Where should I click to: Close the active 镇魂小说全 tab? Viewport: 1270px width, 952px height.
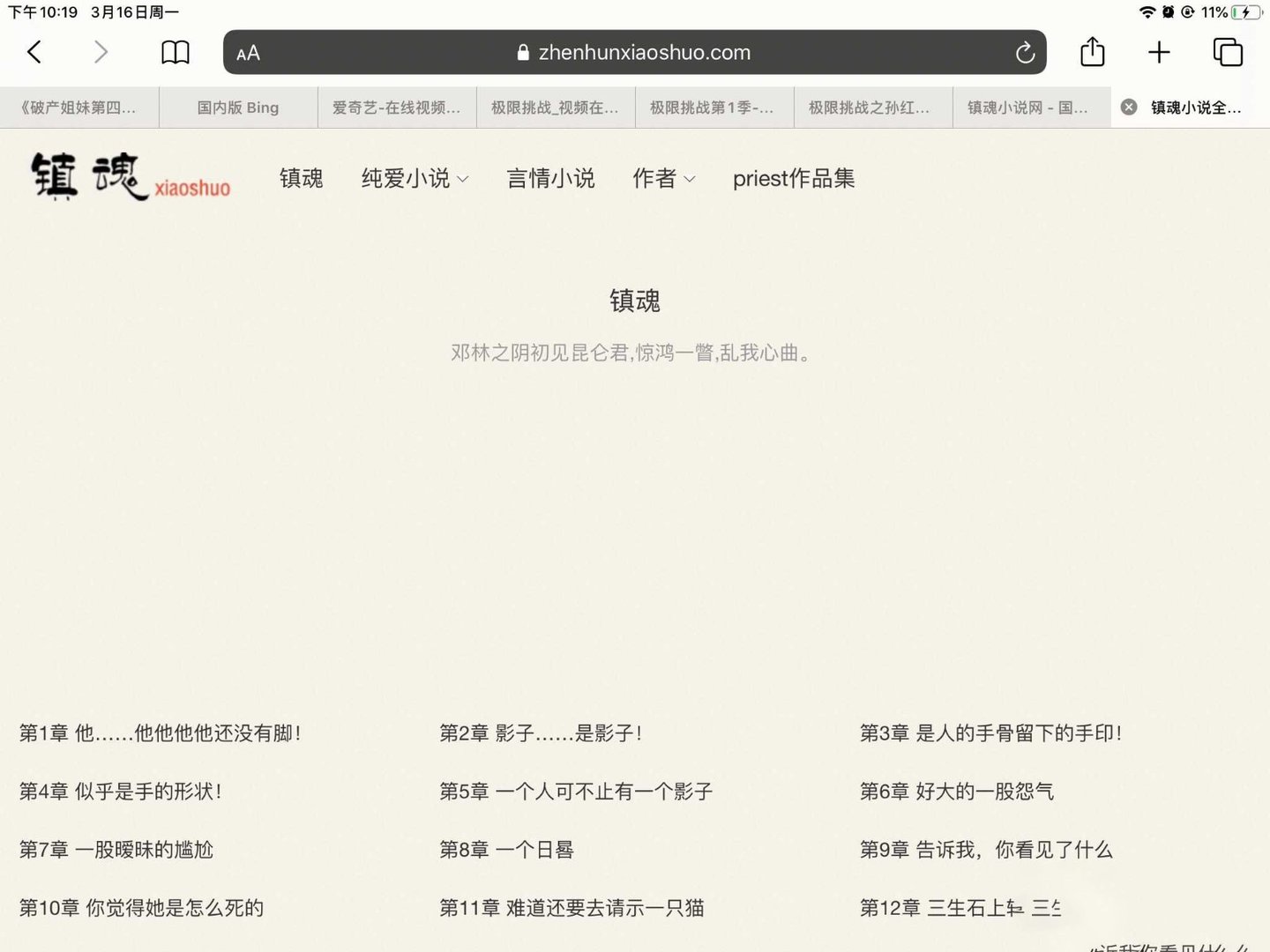pos(1128,107)
